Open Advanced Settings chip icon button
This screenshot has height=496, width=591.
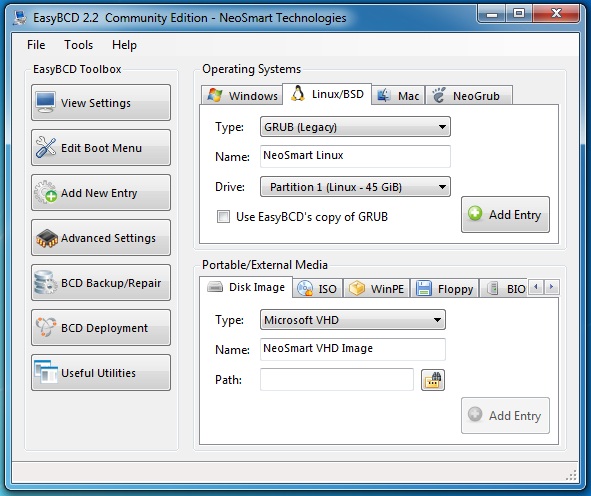click(101, 238)
